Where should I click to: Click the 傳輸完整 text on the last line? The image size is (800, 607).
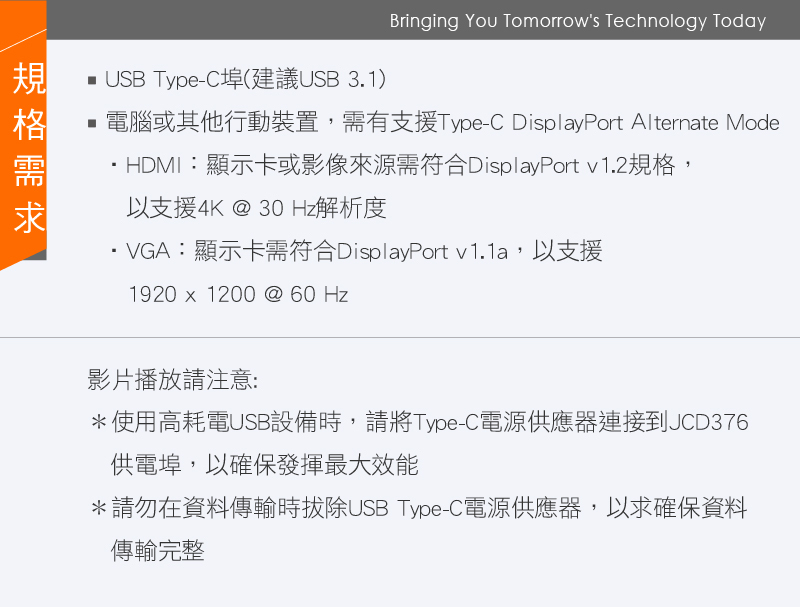158,551
